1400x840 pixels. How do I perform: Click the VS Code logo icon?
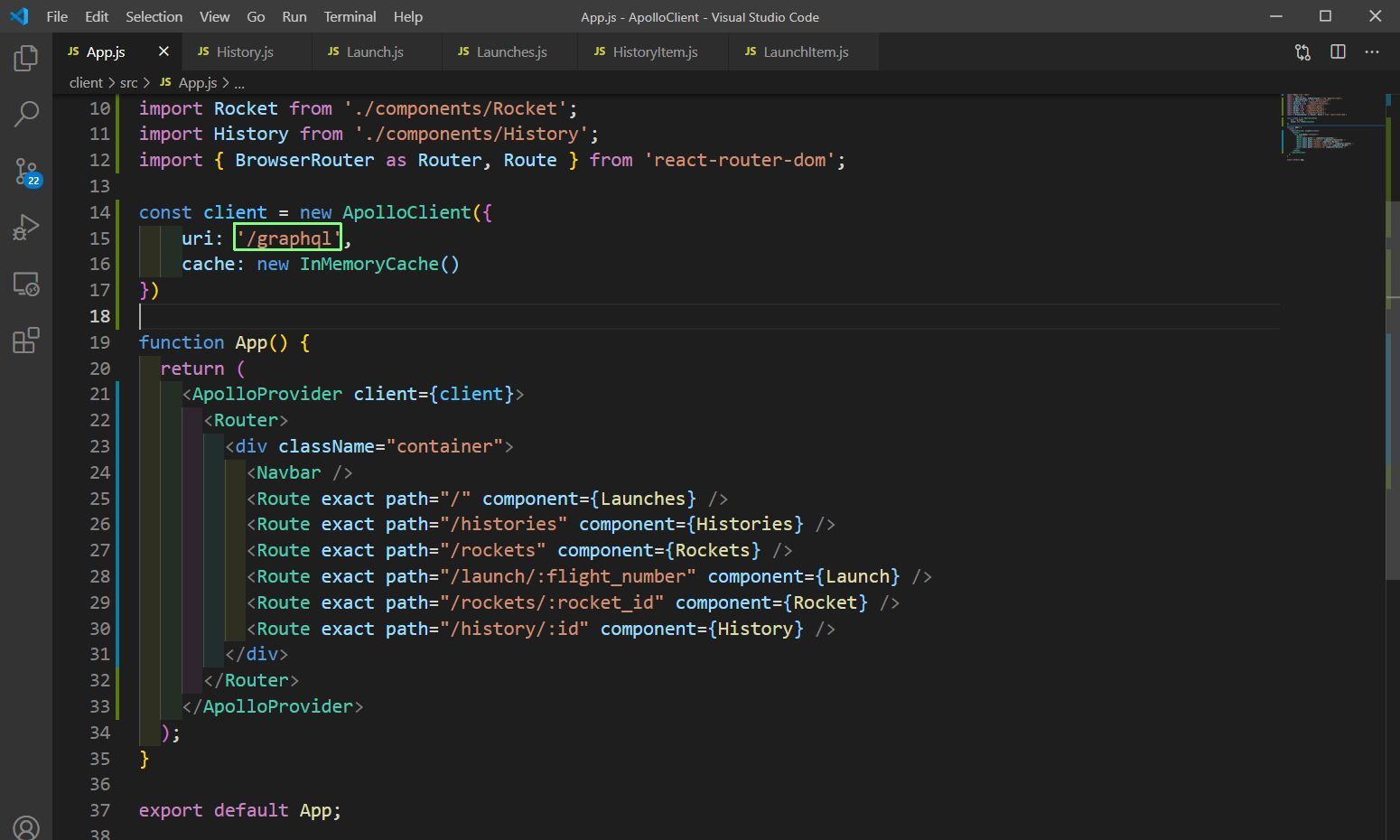(x=19, y=16)
